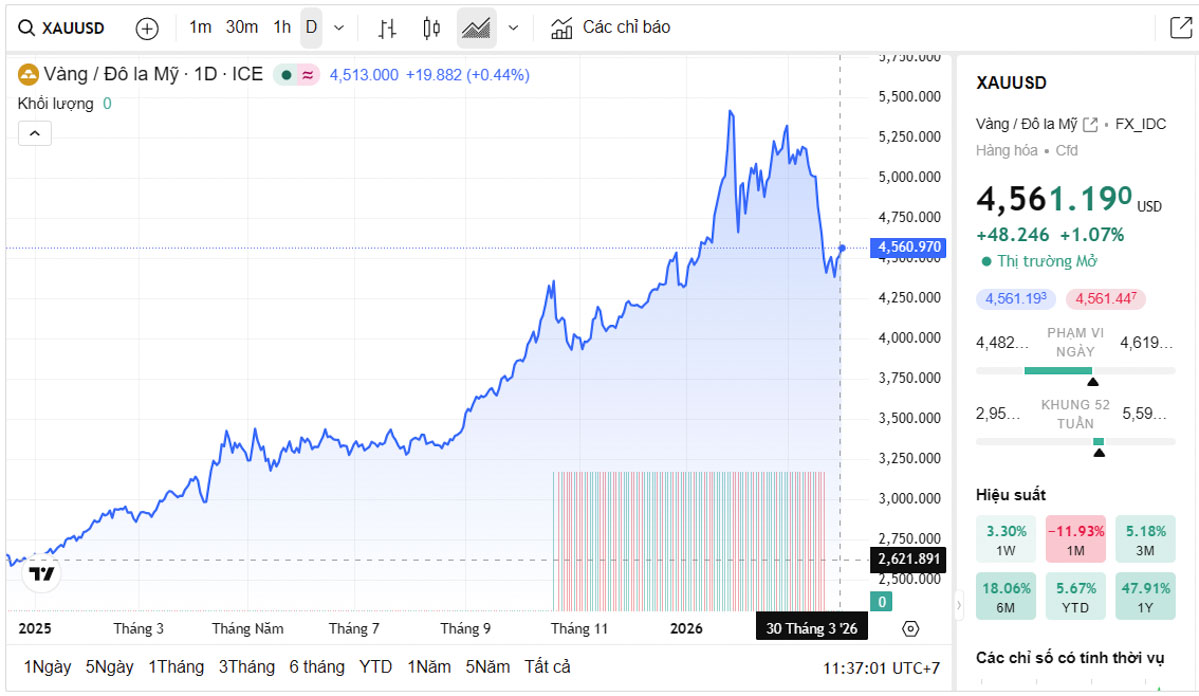
Task: Switch to the 30m interval
Action: point(242,28)
